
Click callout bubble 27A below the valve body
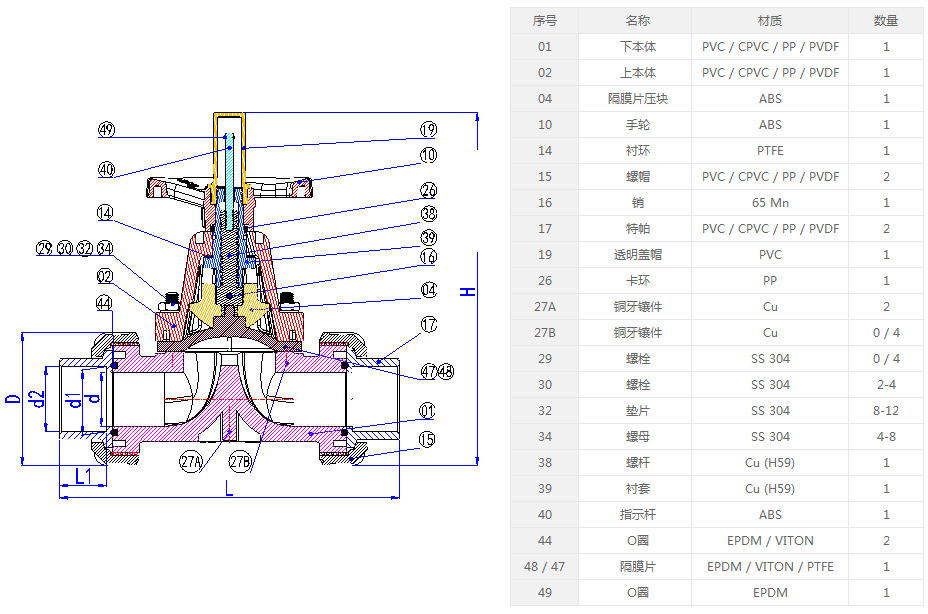191,462
